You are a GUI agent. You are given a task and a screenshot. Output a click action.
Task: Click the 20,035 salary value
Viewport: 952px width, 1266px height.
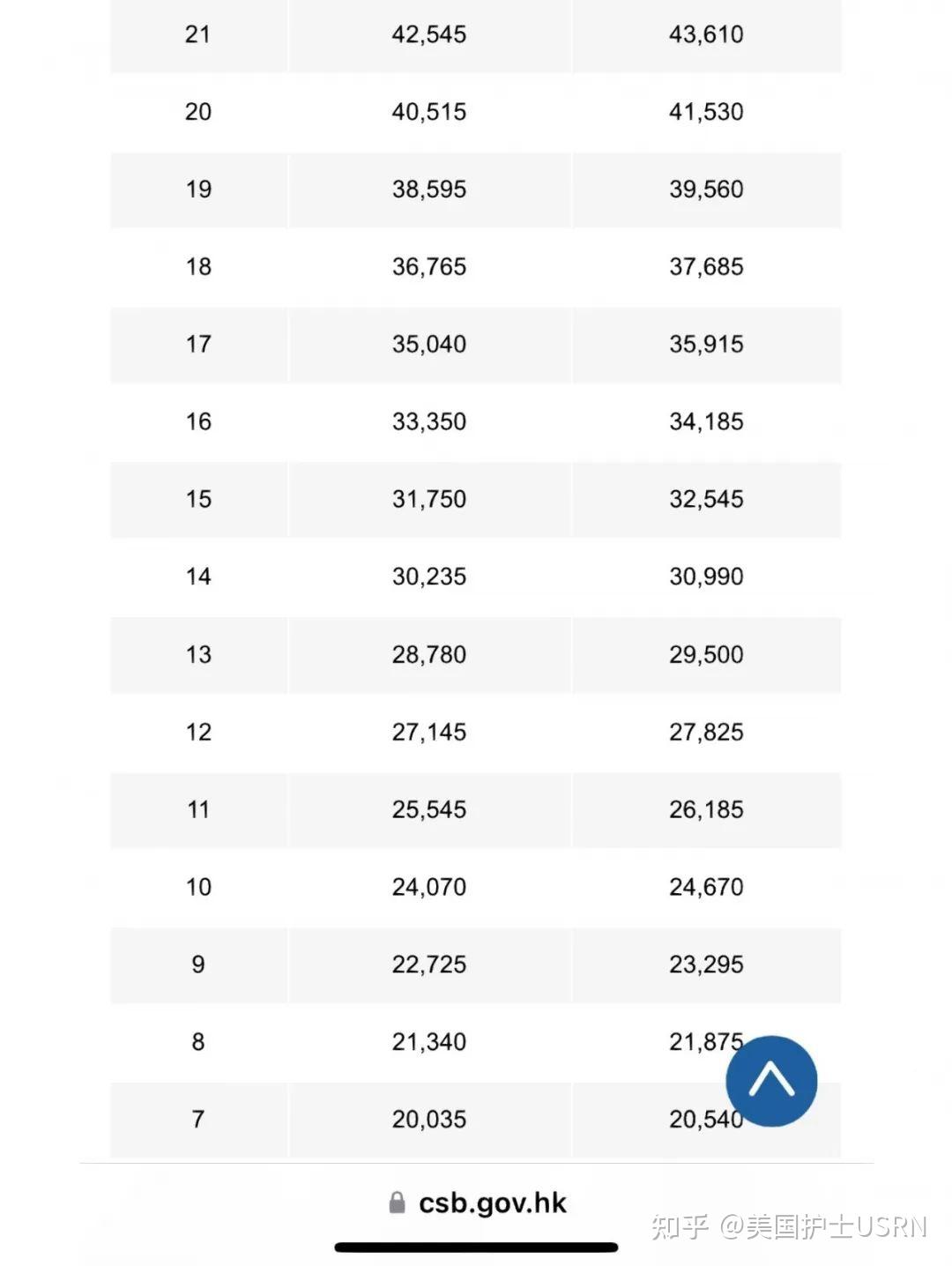point(429,1120)
